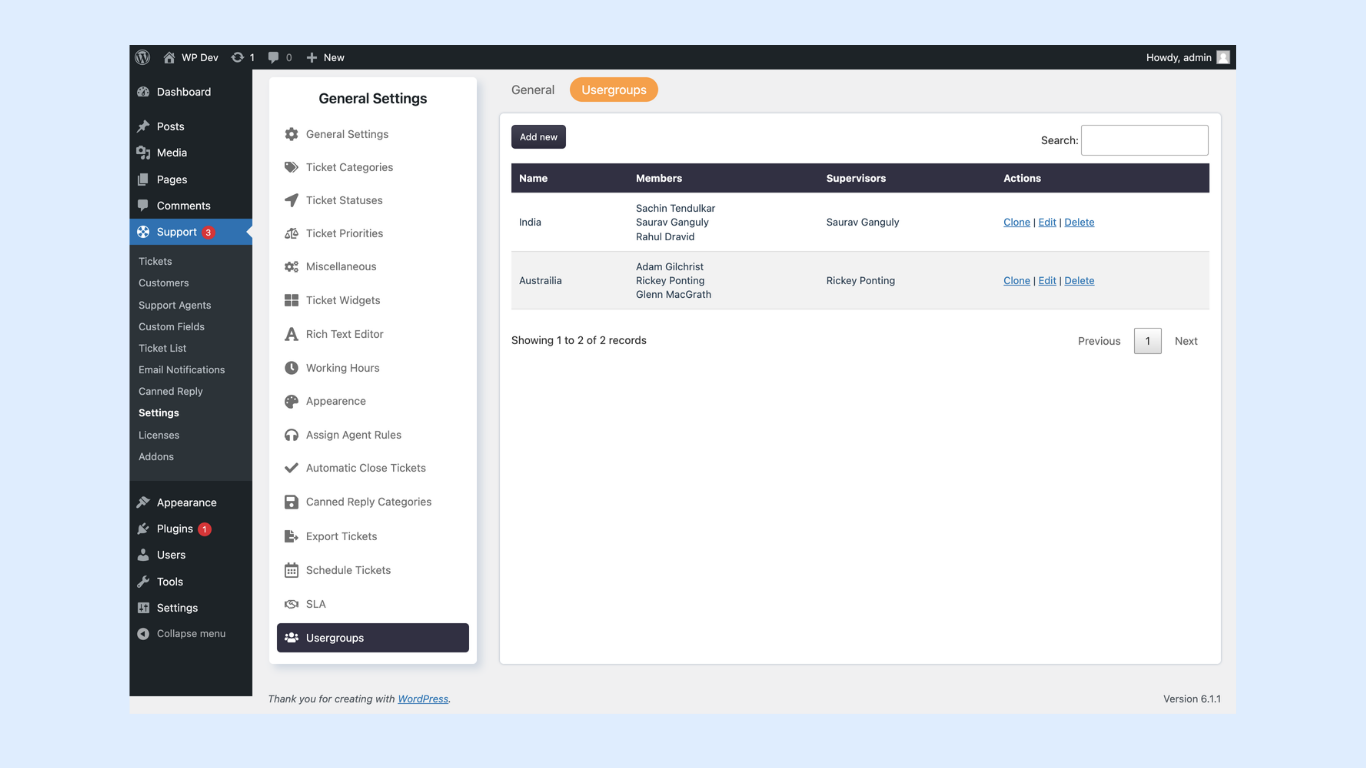Open the New content dropdown in admin bar
Screen dimensions: 1366x768
[325, 58]
